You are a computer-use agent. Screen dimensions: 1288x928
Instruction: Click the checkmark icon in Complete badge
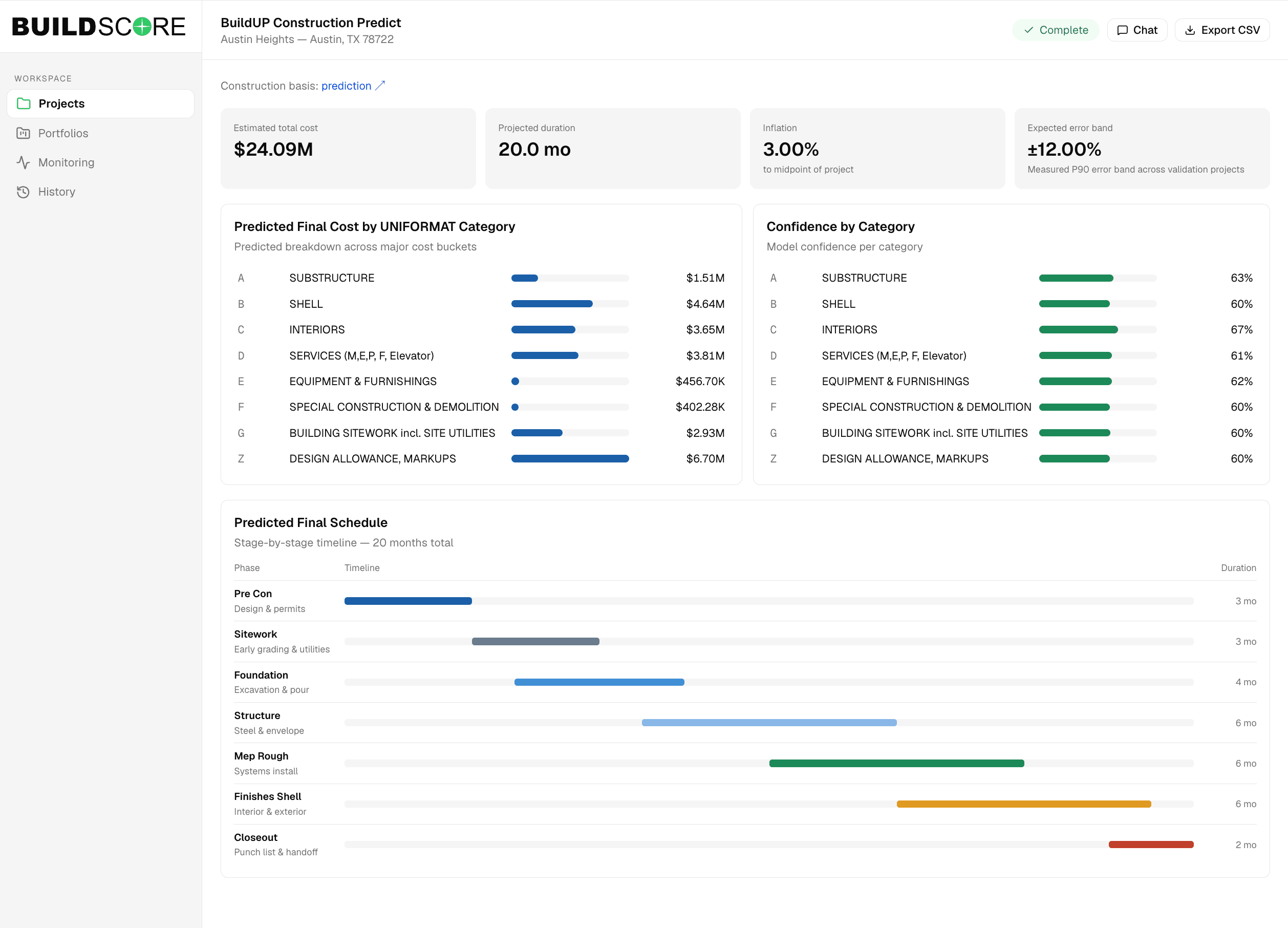tap(1028, 30)
